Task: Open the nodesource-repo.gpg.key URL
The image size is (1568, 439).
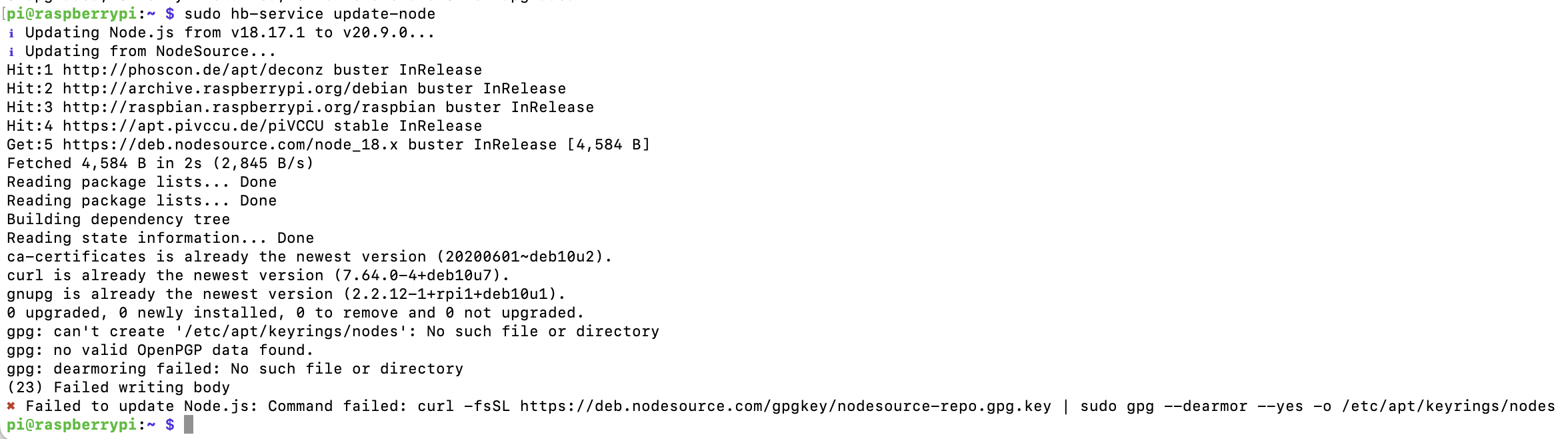Action: tap(785, 406)
